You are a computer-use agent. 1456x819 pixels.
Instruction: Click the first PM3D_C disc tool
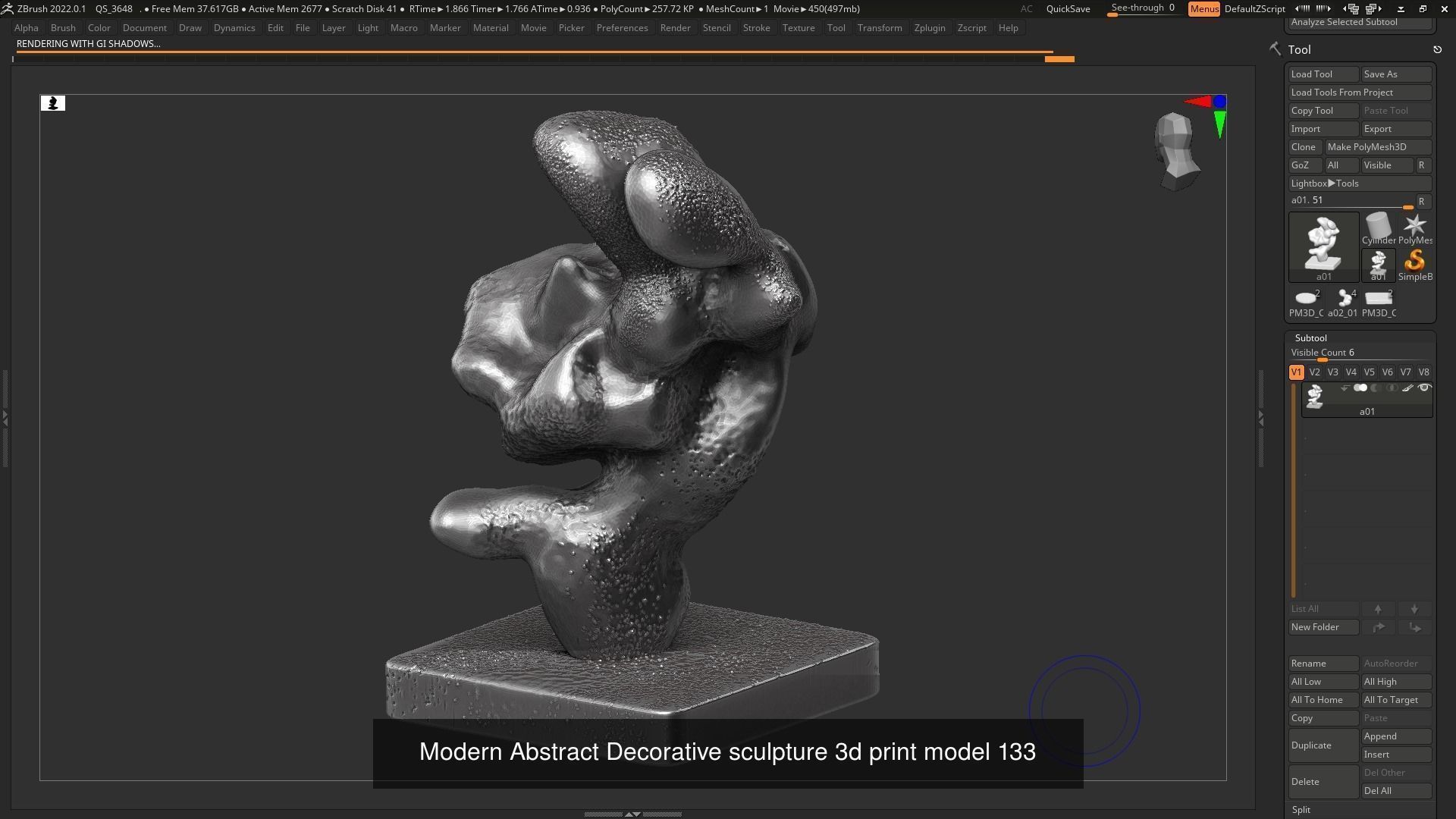point(1306,302)
